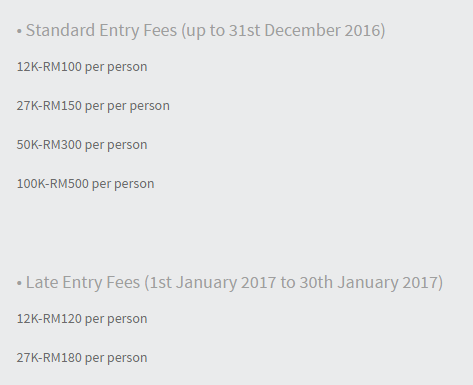Click the '30th January 2017' text

click(x=368, y=283)
